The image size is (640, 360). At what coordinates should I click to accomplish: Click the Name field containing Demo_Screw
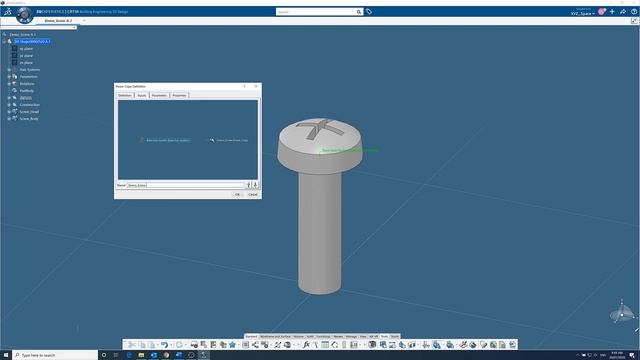(x=186, y=185)
